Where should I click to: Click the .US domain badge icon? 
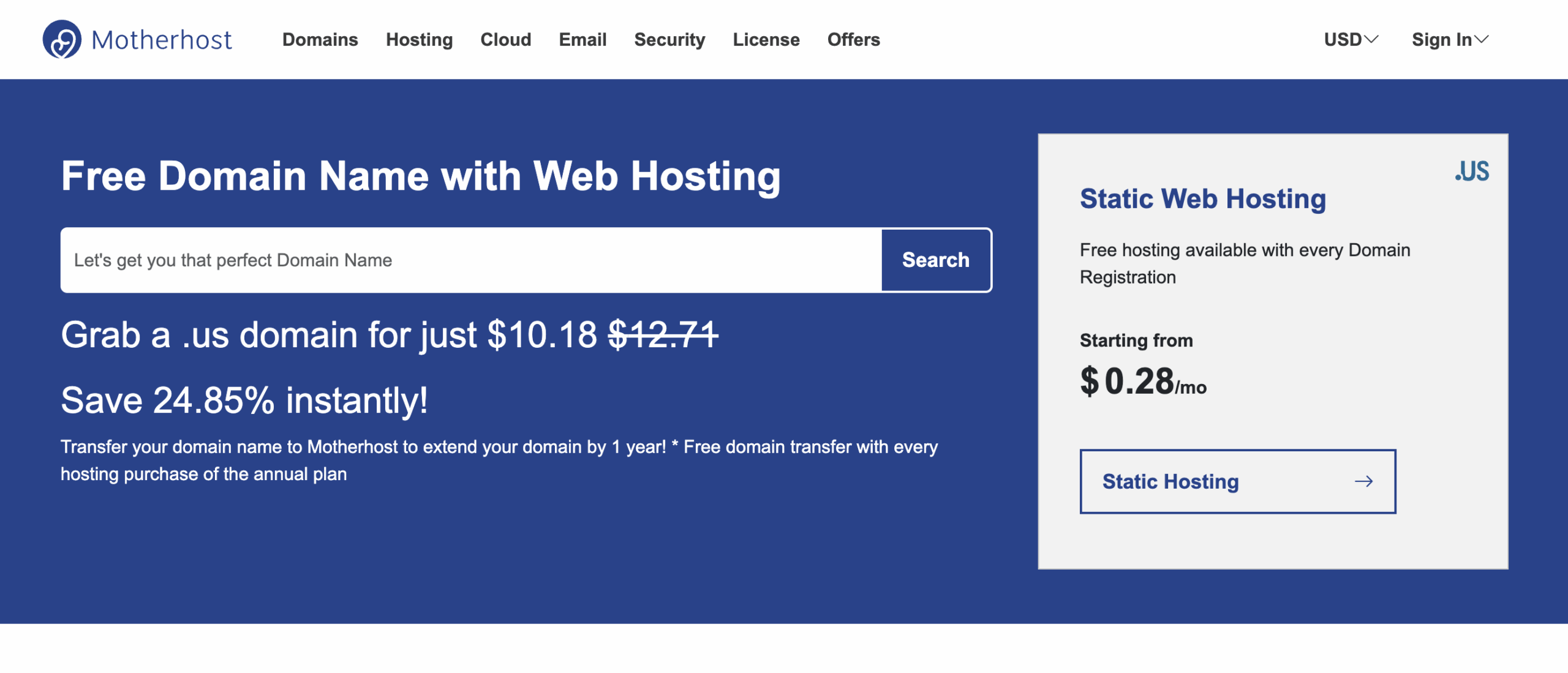pyautogui.click(x=1472, y=171)
